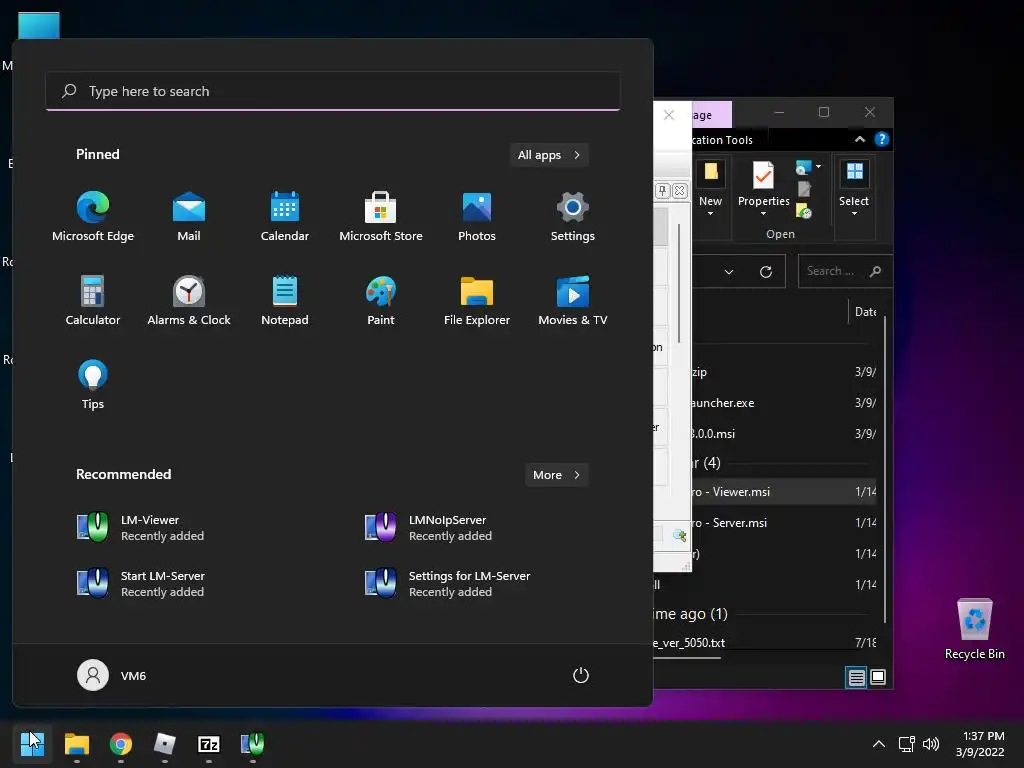Select the 0.0.msi file
The image size is (1024, 768).
pos(784,434)
